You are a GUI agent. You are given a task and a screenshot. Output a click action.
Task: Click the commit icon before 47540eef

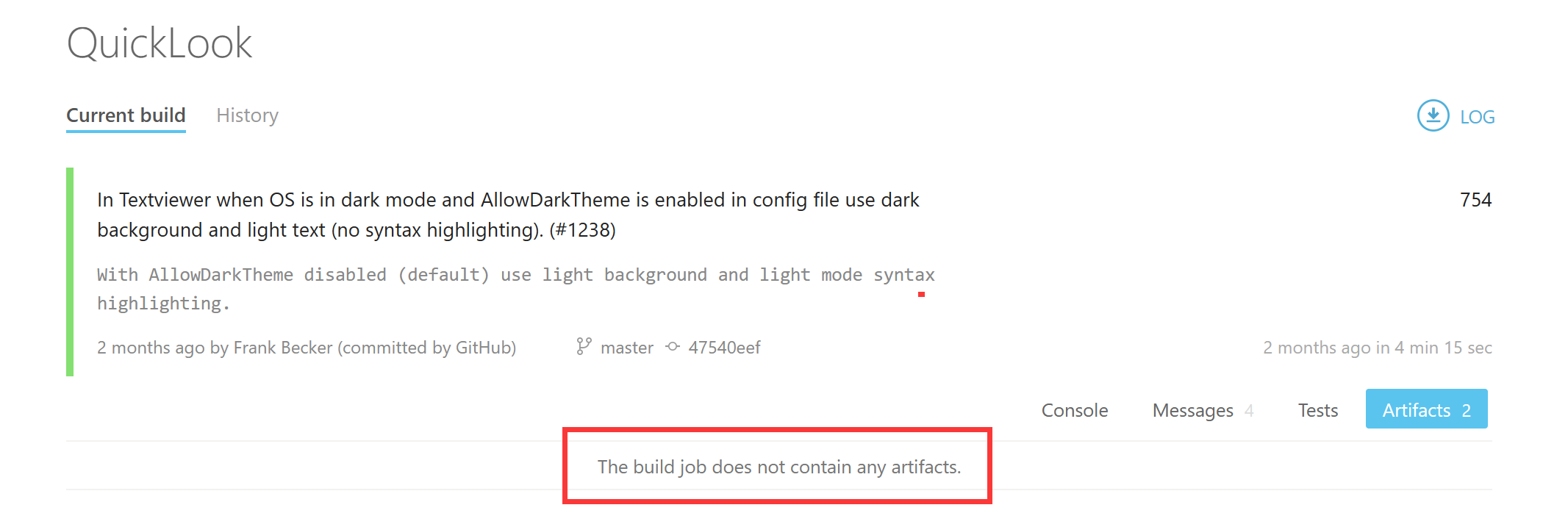[x=673, y=347]
